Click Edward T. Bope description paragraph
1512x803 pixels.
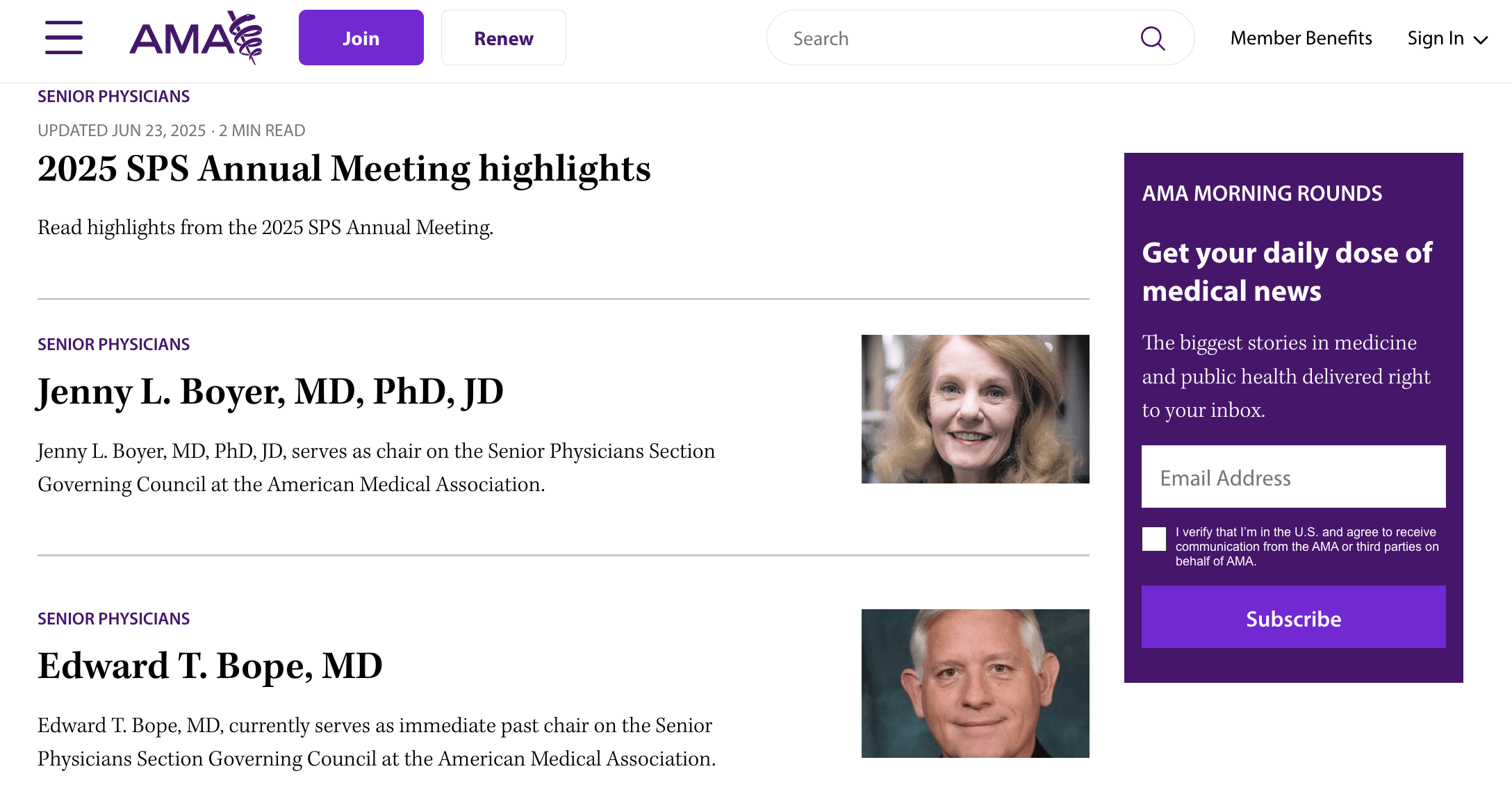377,742
